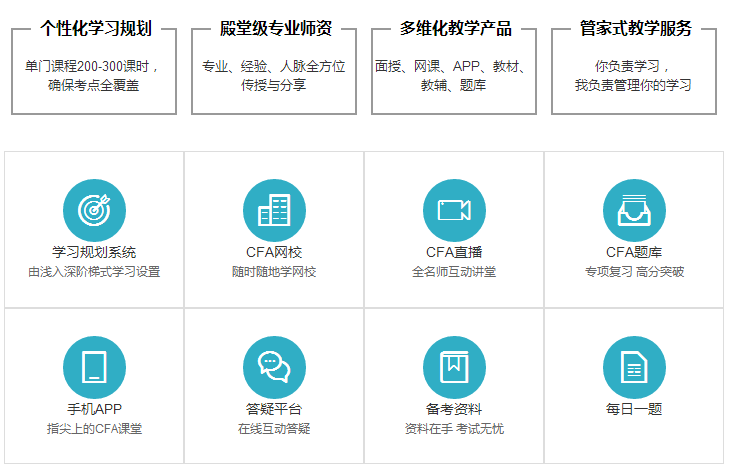Select the 殿堂级专业师资 heading
The image size is (729, 464).
point(274,28)
